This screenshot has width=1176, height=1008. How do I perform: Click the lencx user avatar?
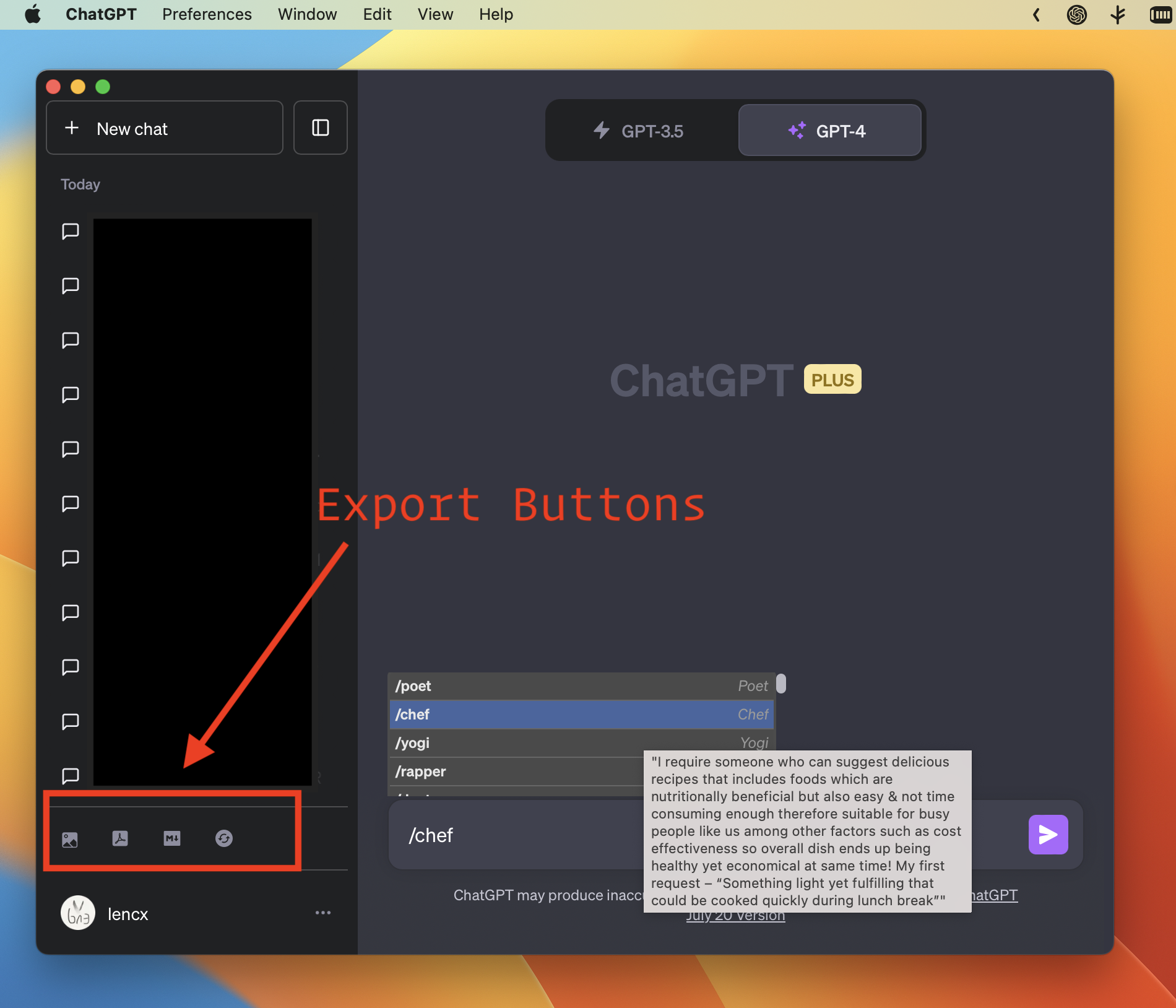pos(78,913)
